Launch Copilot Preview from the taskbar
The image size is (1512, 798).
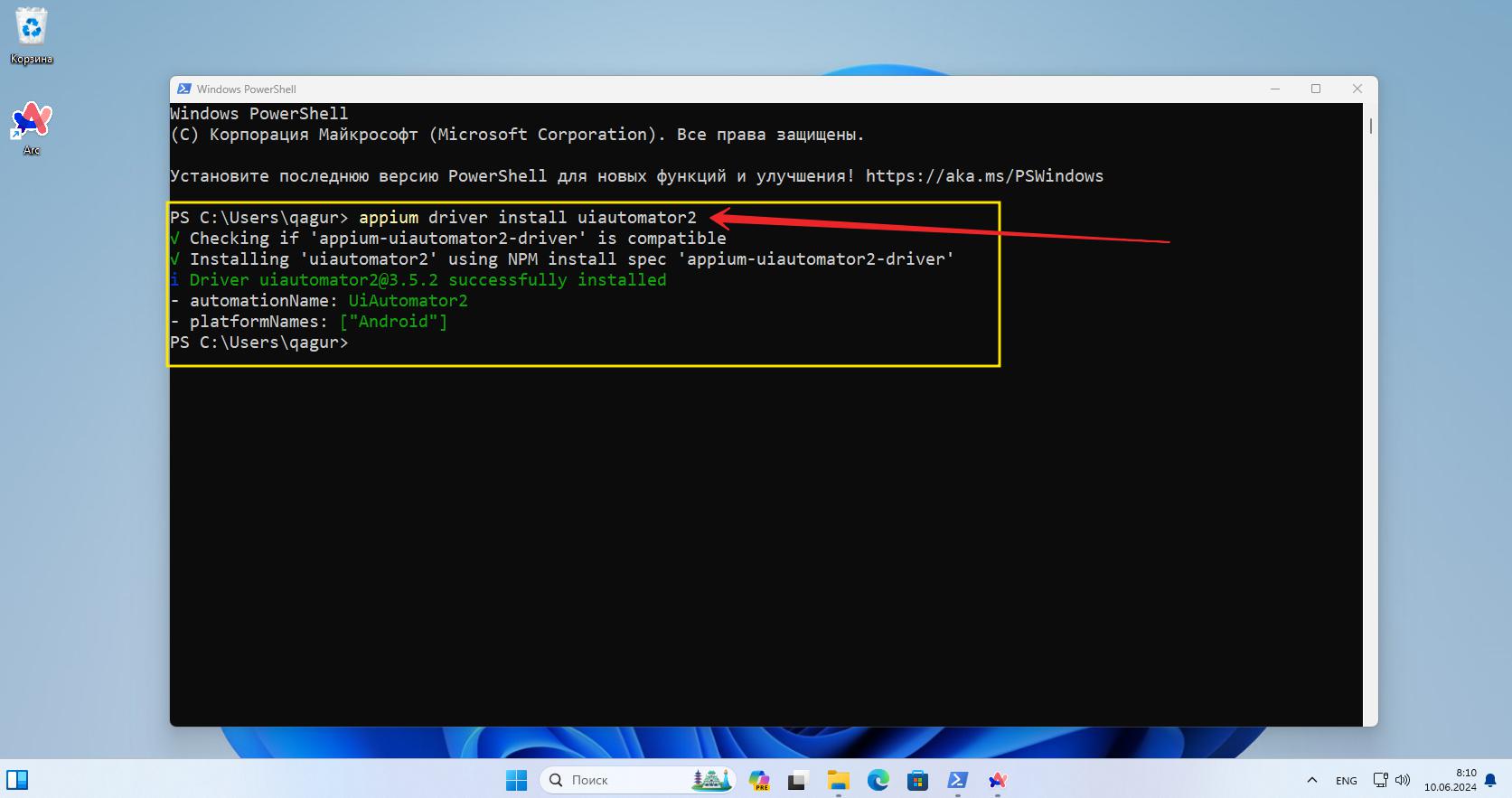tap(759, 780)
